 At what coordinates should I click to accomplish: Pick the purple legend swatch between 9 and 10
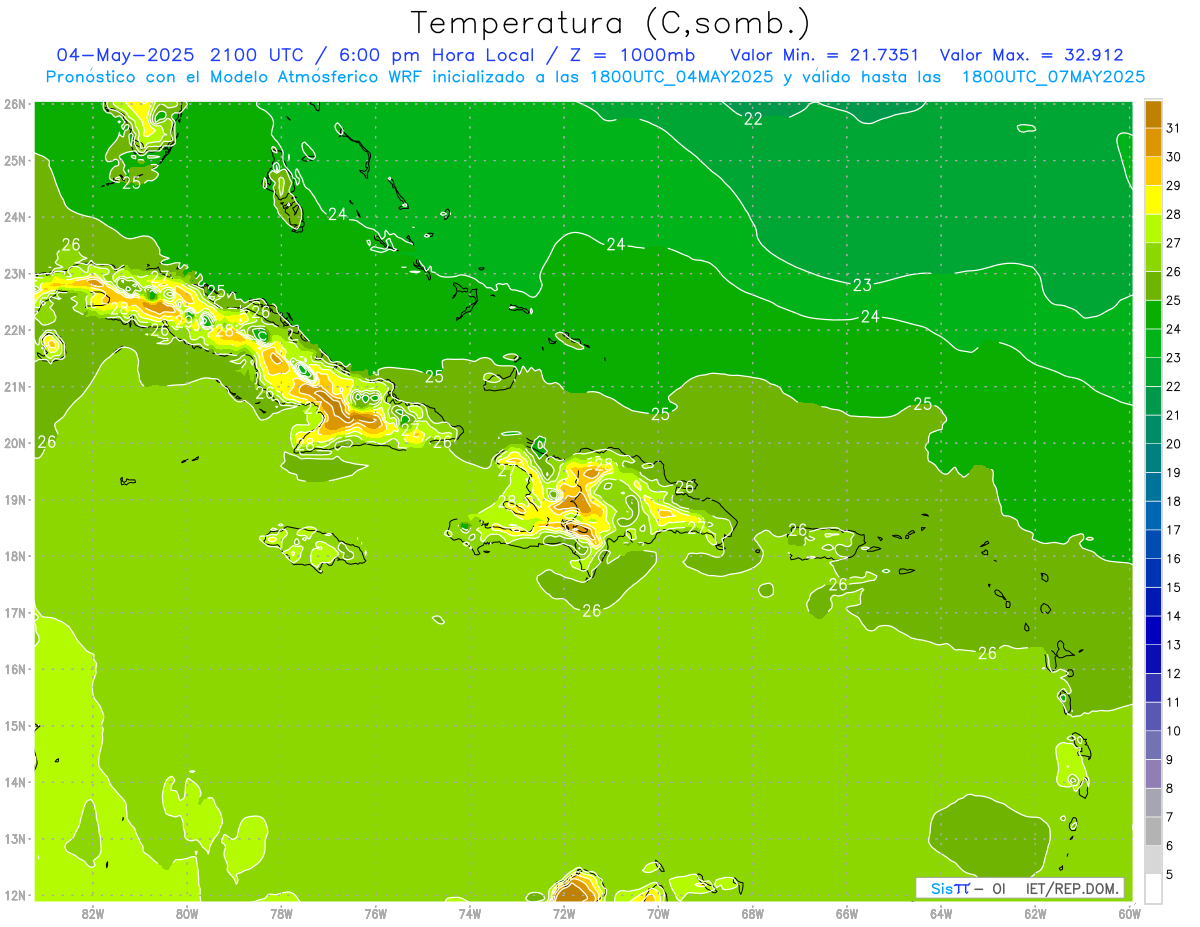[1153, 744]
